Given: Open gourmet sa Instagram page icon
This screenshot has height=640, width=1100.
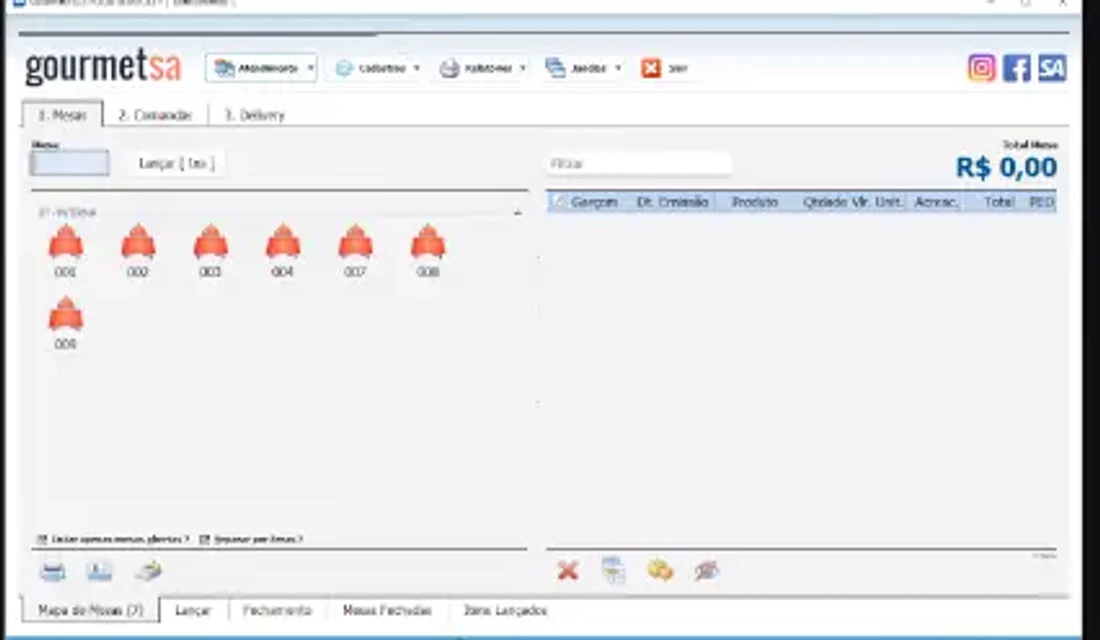Looking at the screenshot, I should (981, 68).
